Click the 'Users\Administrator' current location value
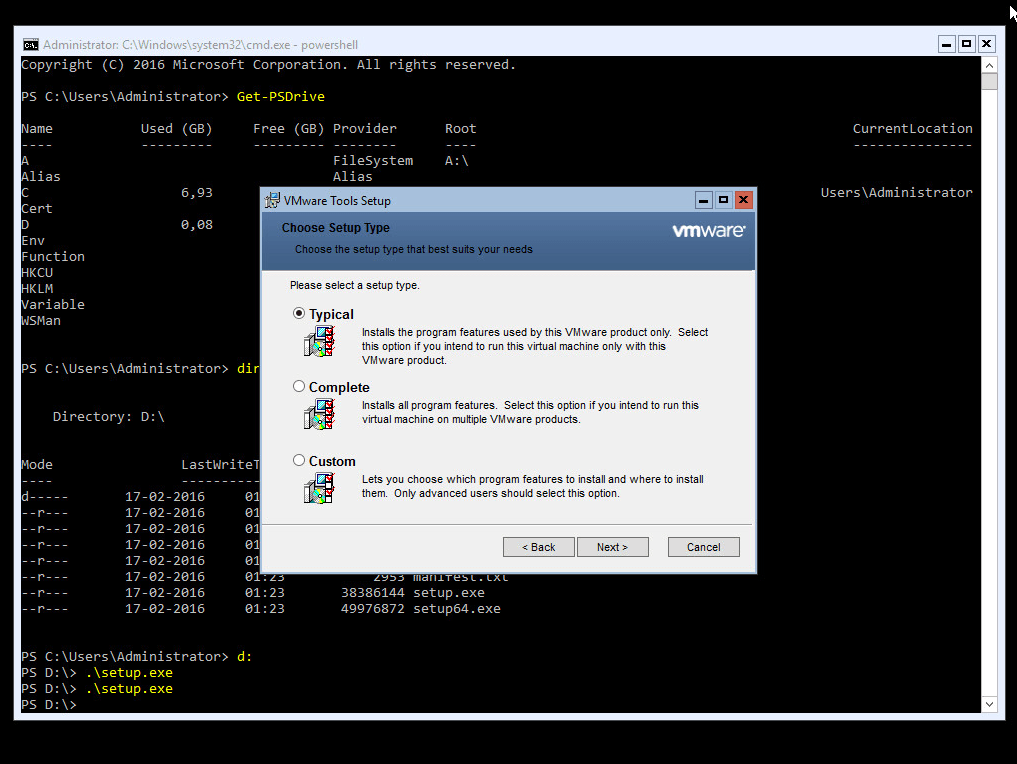The height and width of the screenshot is (764, 1017). click(x=896, y=193)
